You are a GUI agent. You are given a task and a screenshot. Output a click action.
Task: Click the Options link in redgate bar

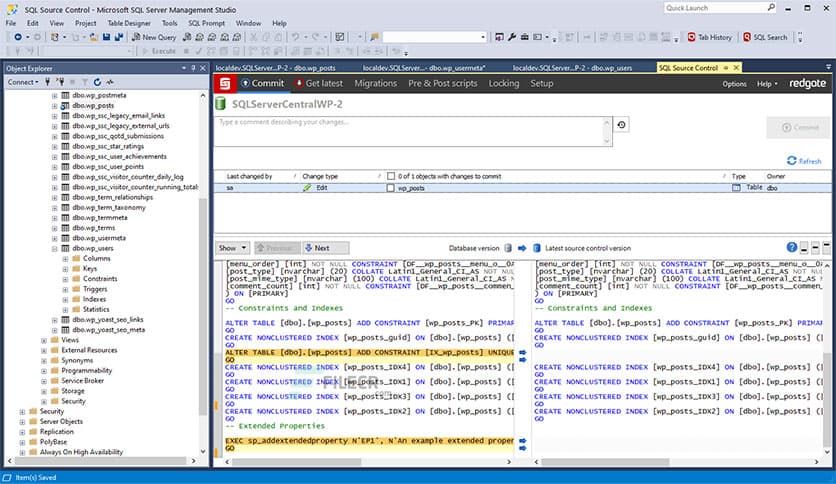click(734, 84)
